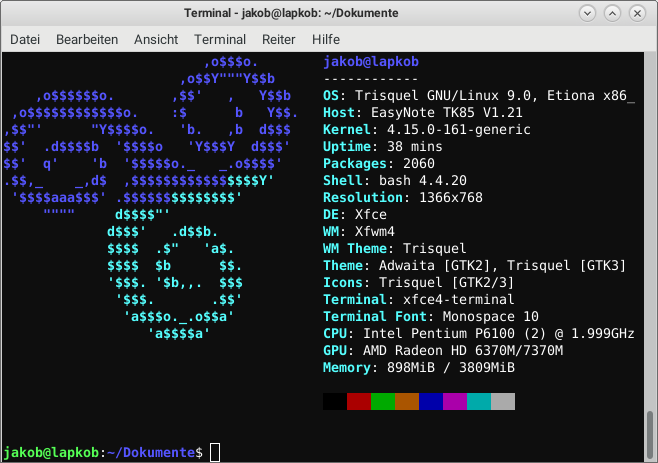
Task: Click the WM line Xfwm4
Action: point(359,231)
